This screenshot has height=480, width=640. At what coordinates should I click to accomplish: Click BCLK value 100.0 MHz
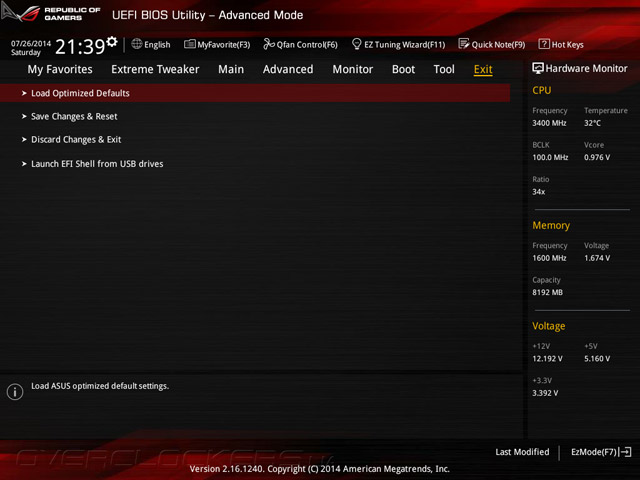coord(550,157)
